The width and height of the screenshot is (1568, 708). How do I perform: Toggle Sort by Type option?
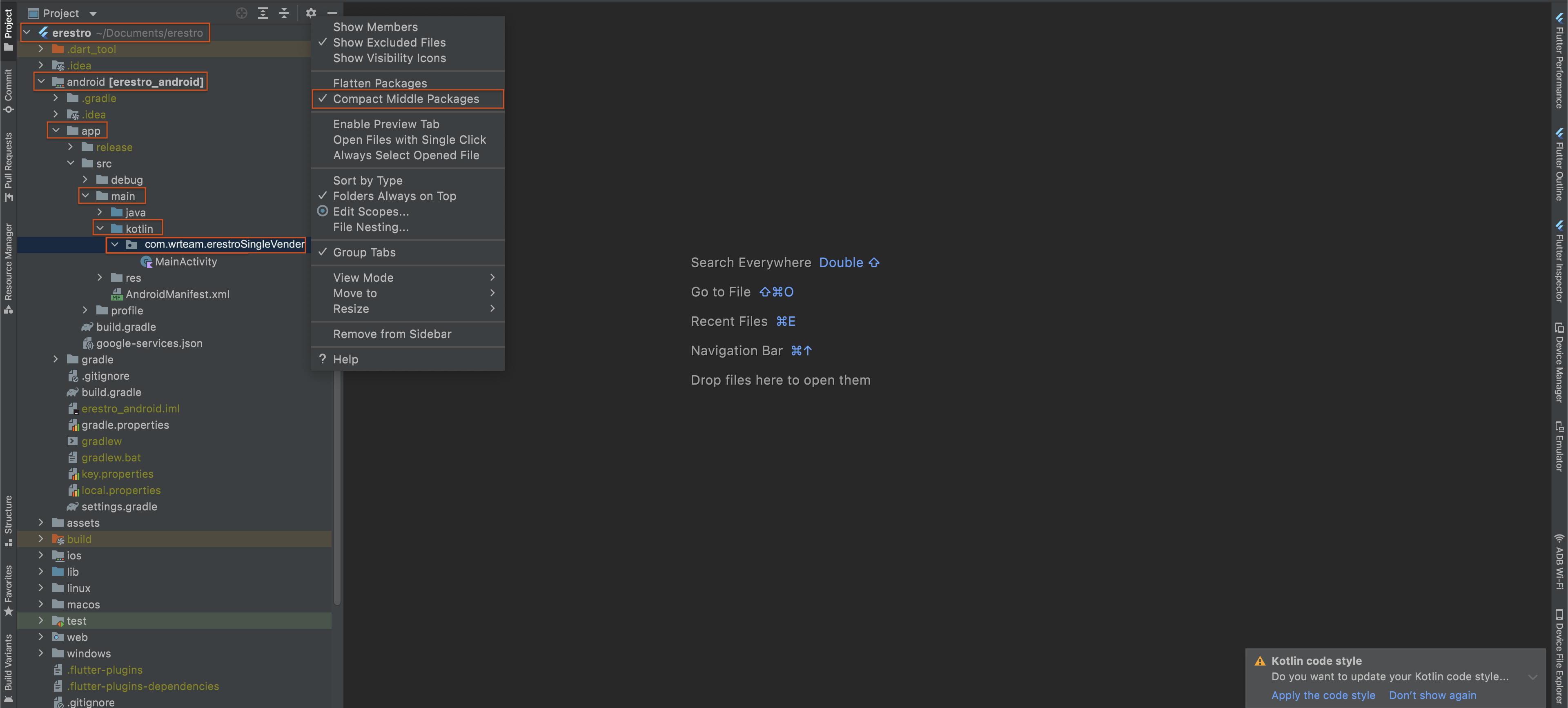(407, 180)
